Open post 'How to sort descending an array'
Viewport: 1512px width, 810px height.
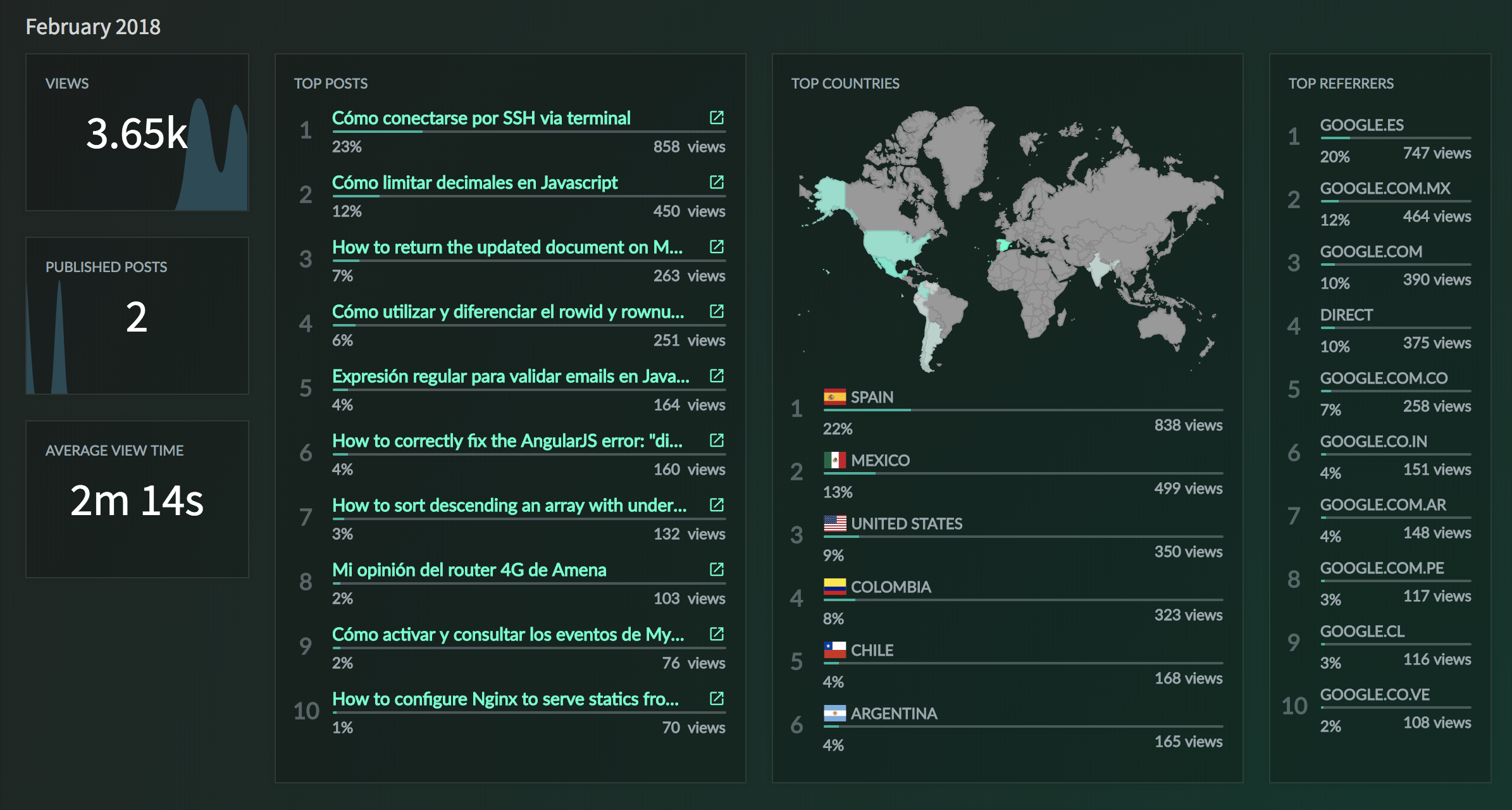click(509, 506)
